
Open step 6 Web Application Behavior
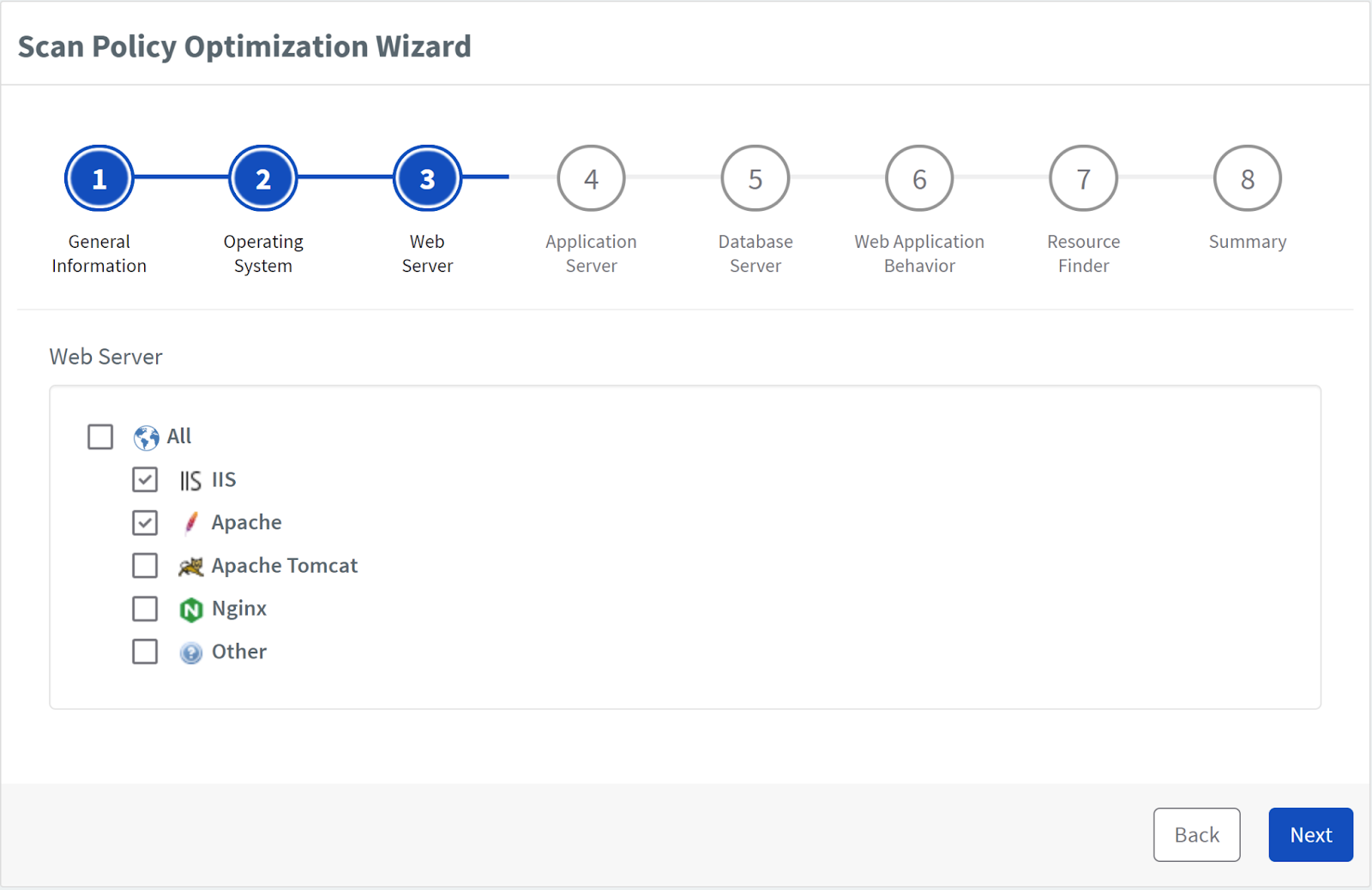[x=919, y=178]
